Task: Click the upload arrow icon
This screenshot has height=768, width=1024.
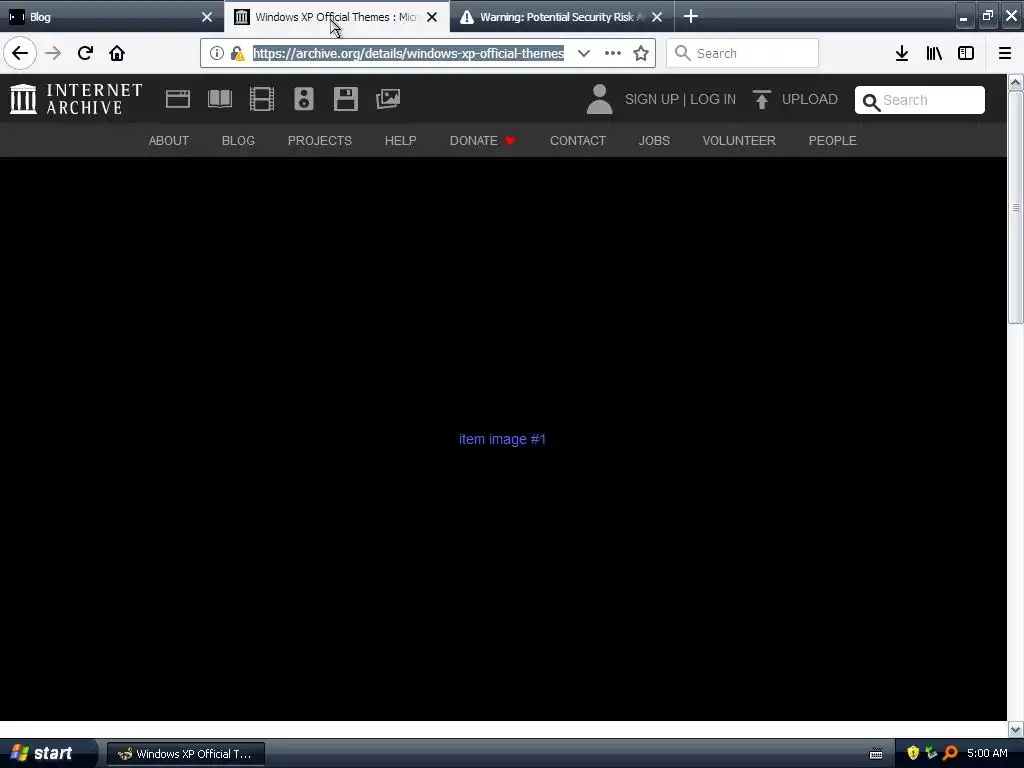Action: (x=761, y=99)
